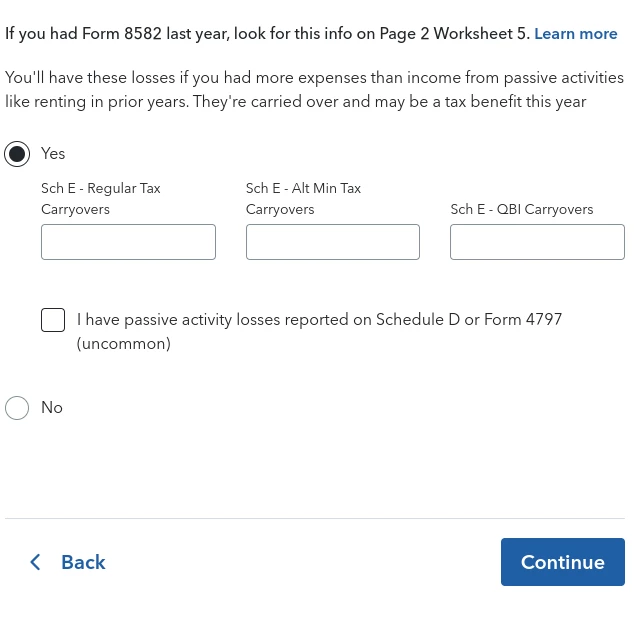Click the "Sch E - Alt Min Tax Carryovers" label
The image size is (636, 624).
(303, 199)
